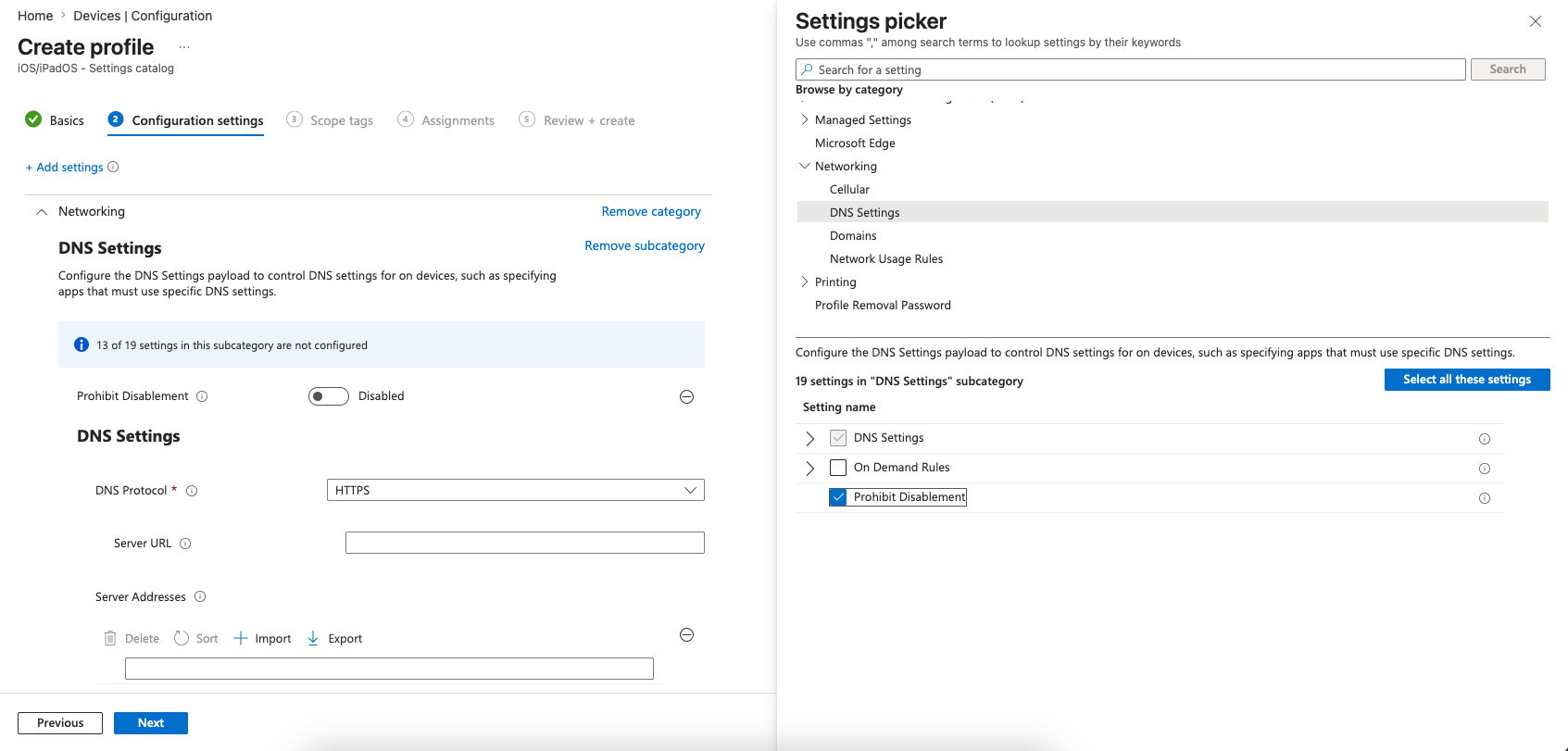1568x751 pixels.
Task: Select Profile Removal Password category
Action: point(883,305)
